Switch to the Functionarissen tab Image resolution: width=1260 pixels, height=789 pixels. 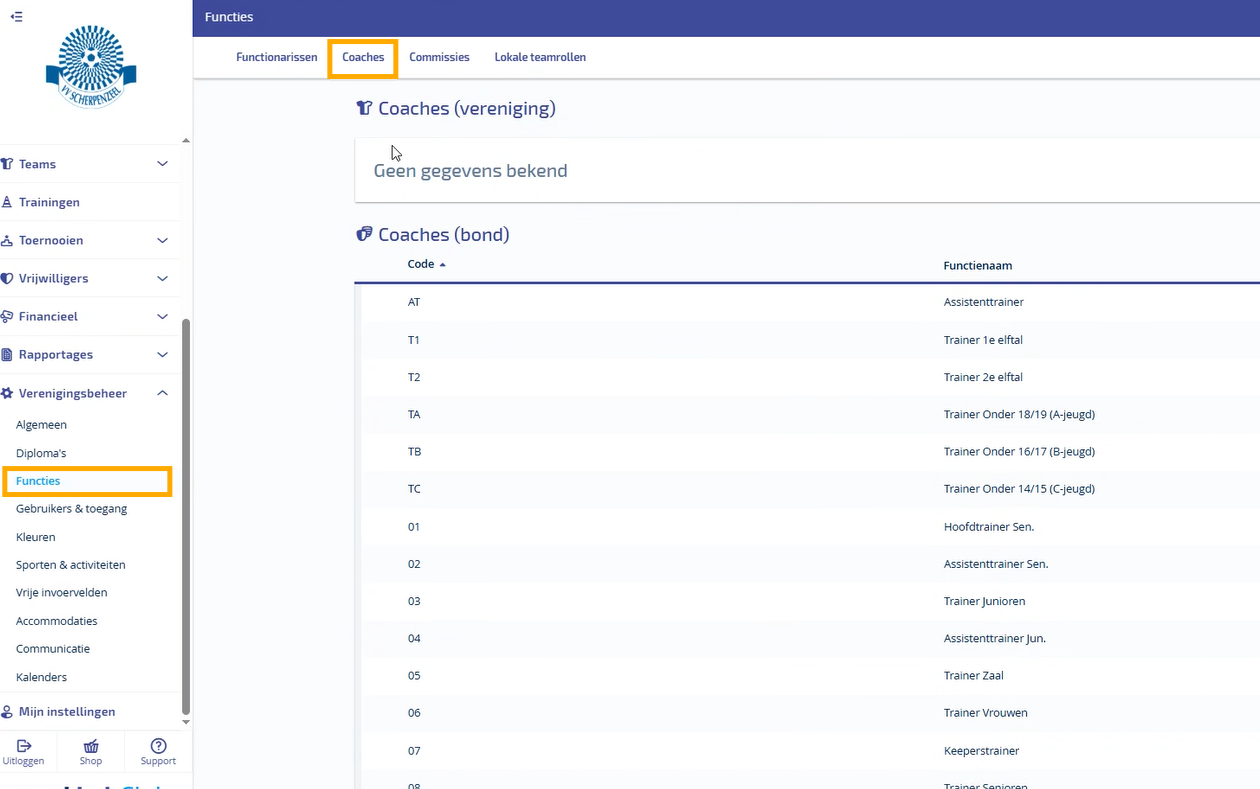[x=277, y=57]
